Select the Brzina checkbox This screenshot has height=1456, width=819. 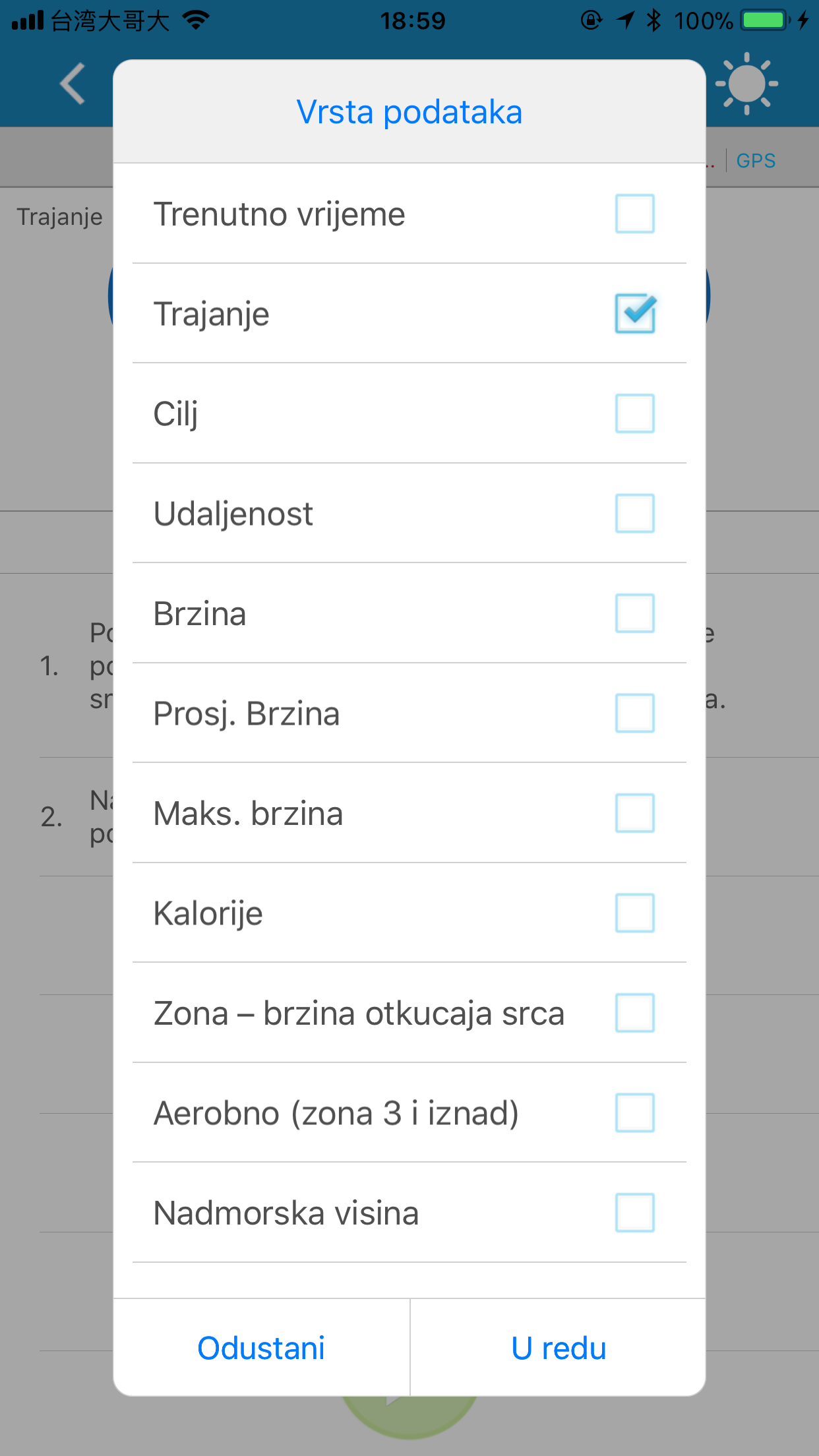tap(634, 613)
